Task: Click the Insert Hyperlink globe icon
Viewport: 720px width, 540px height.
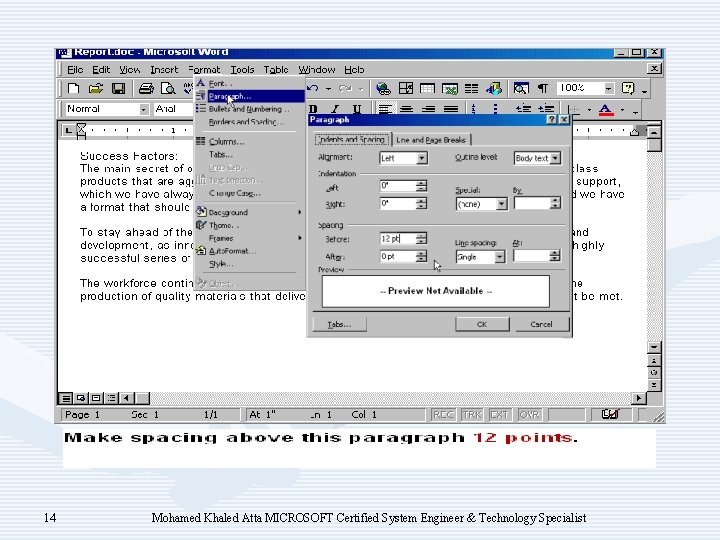Action: point(383,88)
